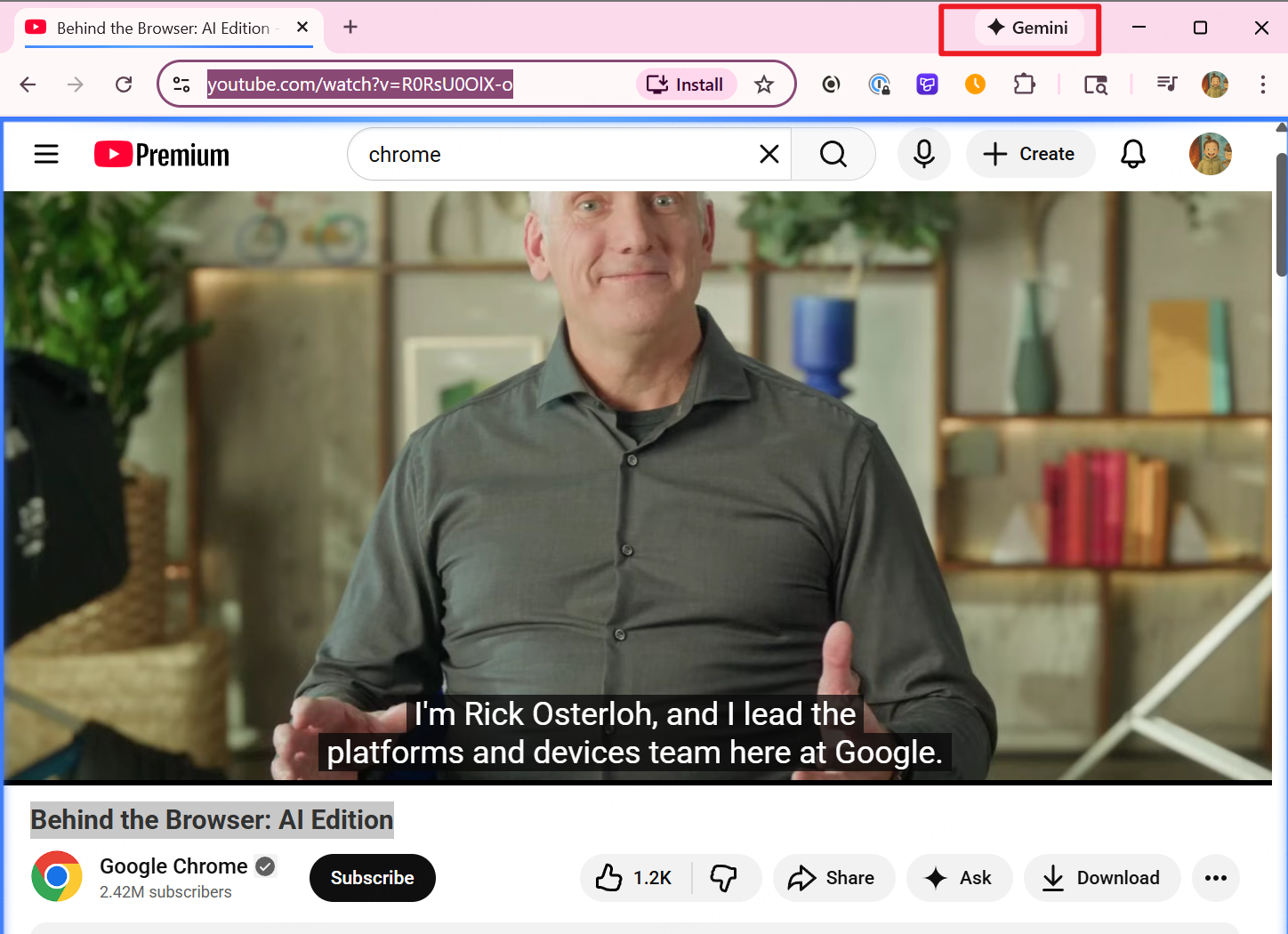Bookmark this page with star icon

click(x=763, y=85)
